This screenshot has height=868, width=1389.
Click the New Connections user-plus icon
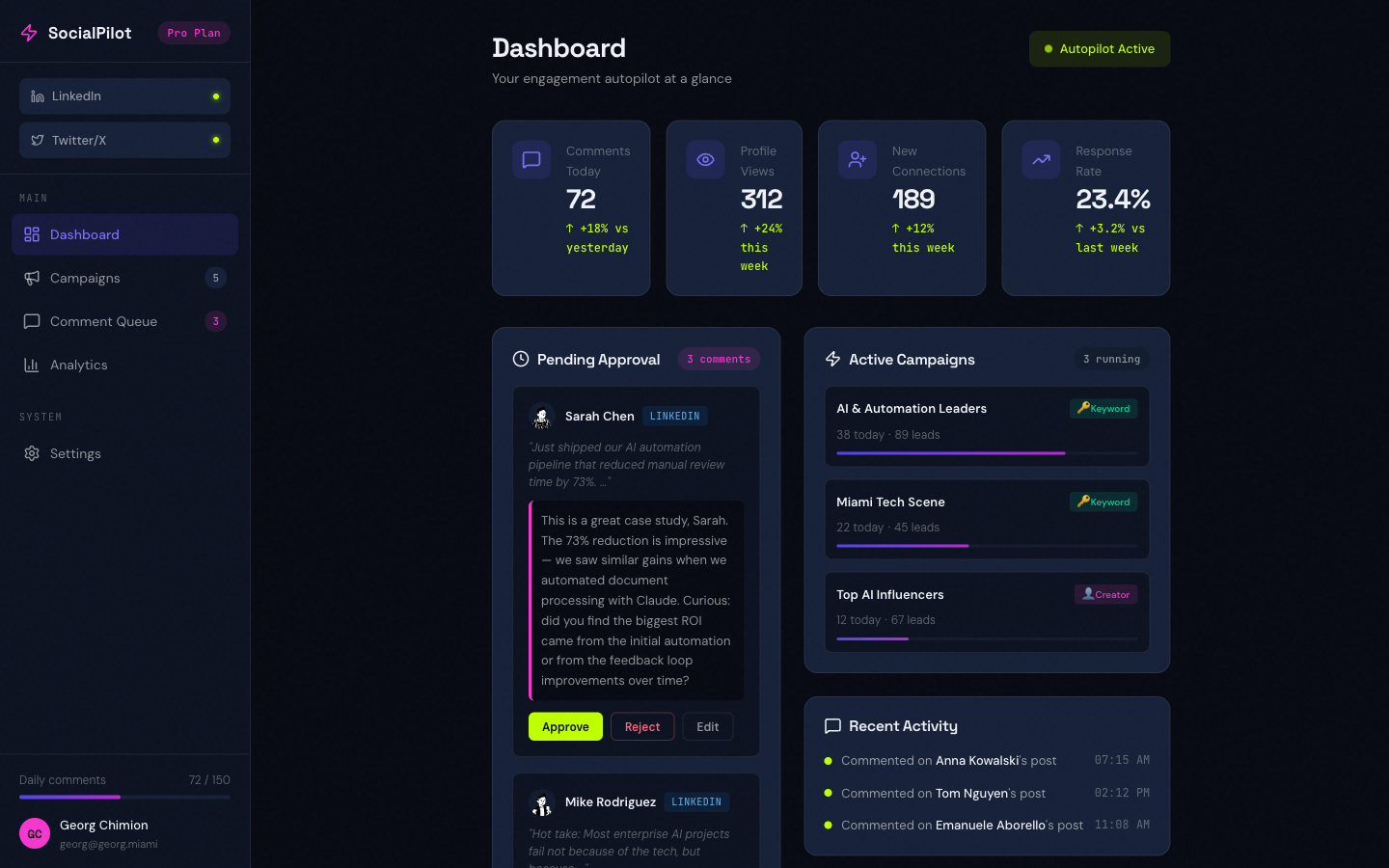coord(858,160)
